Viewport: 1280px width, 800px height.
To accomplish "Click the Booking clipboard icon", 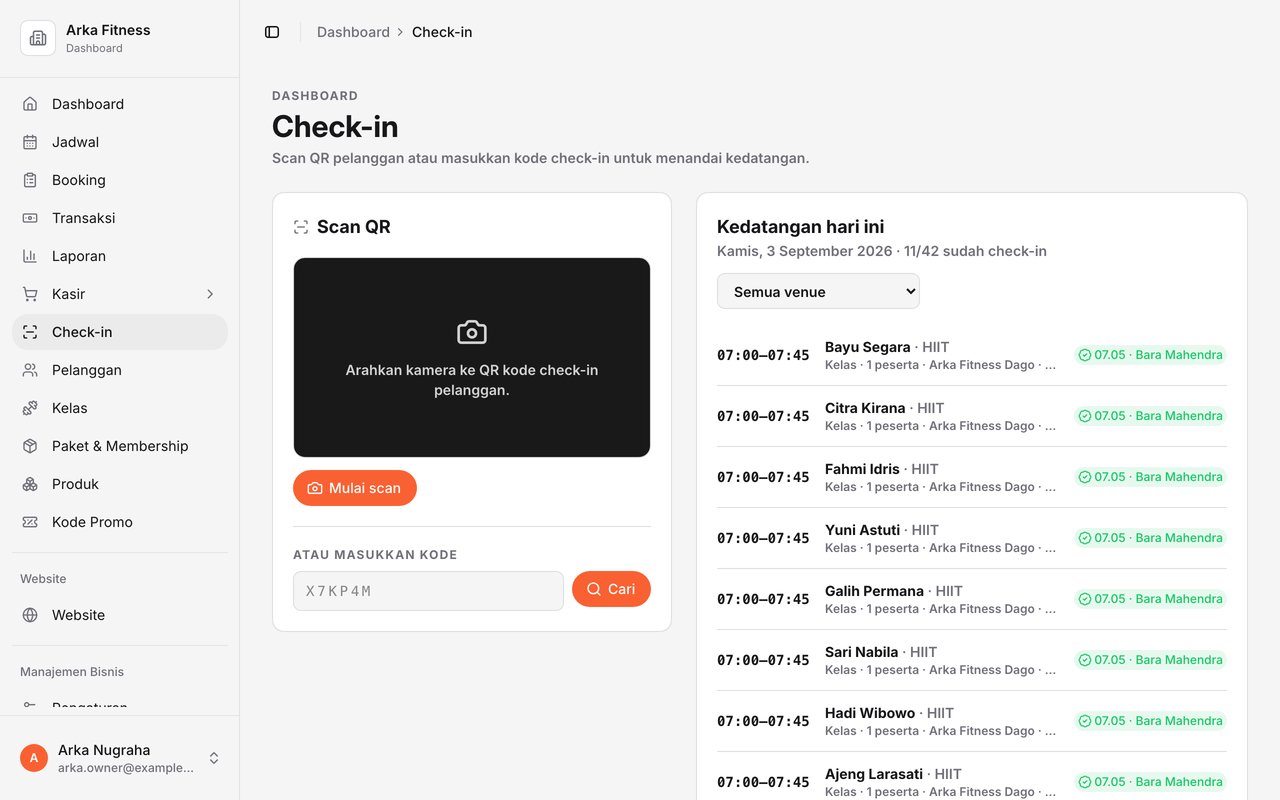I will pos(30,180).
